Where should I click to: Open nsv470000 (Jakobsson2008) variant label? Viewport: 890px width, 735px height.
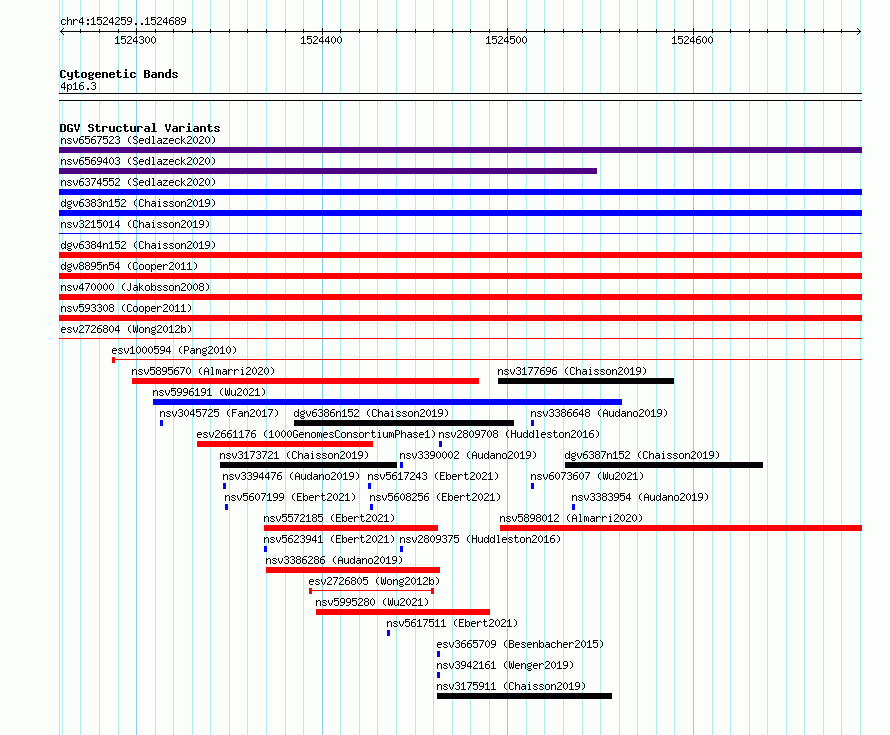[135, 287]
